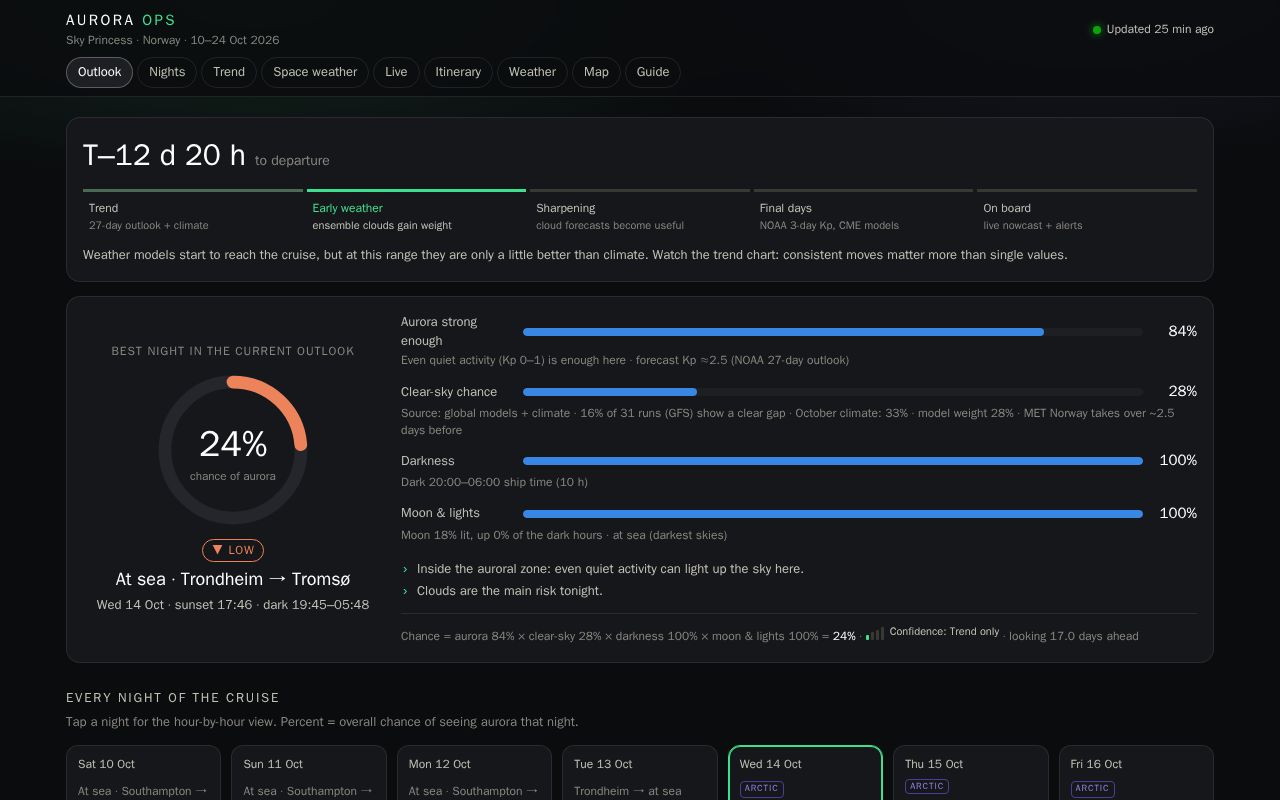Click the 24% chance of aurora gauge
Screen dimensions: 1280x800
pos(233,450)
